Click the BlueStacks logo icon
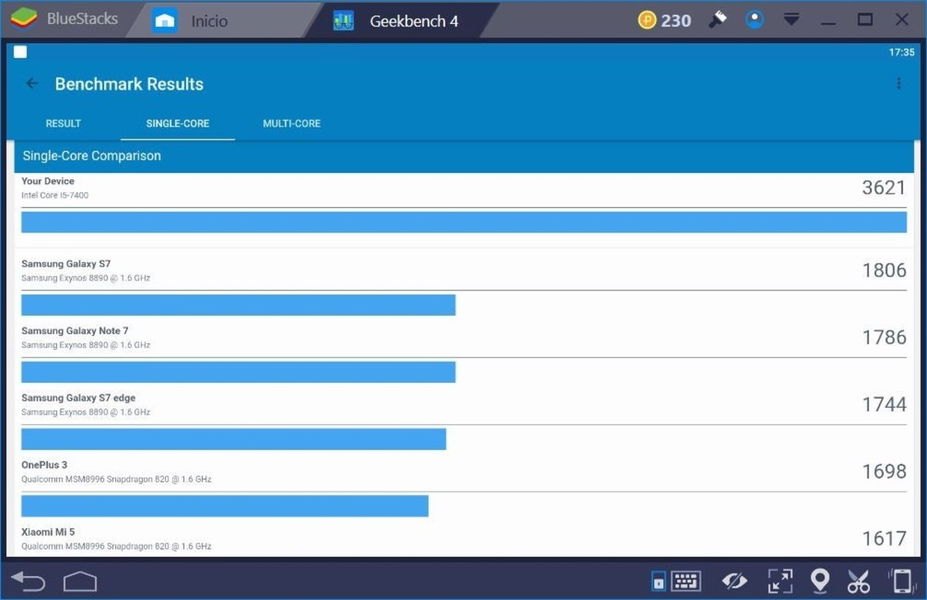927x600 pixels. click(24, 19)
